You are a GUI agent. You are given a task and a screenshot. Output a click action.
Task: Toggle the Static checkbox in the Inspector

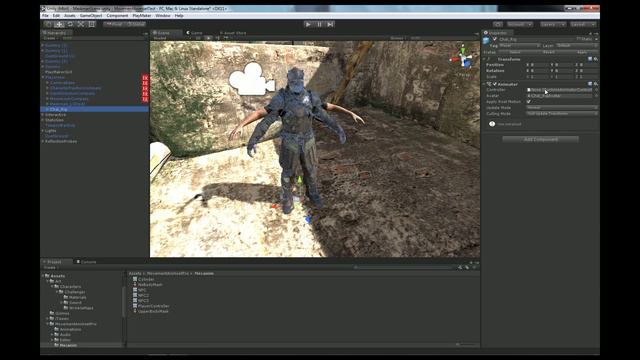pyautogui.click(x=579, y=39)
